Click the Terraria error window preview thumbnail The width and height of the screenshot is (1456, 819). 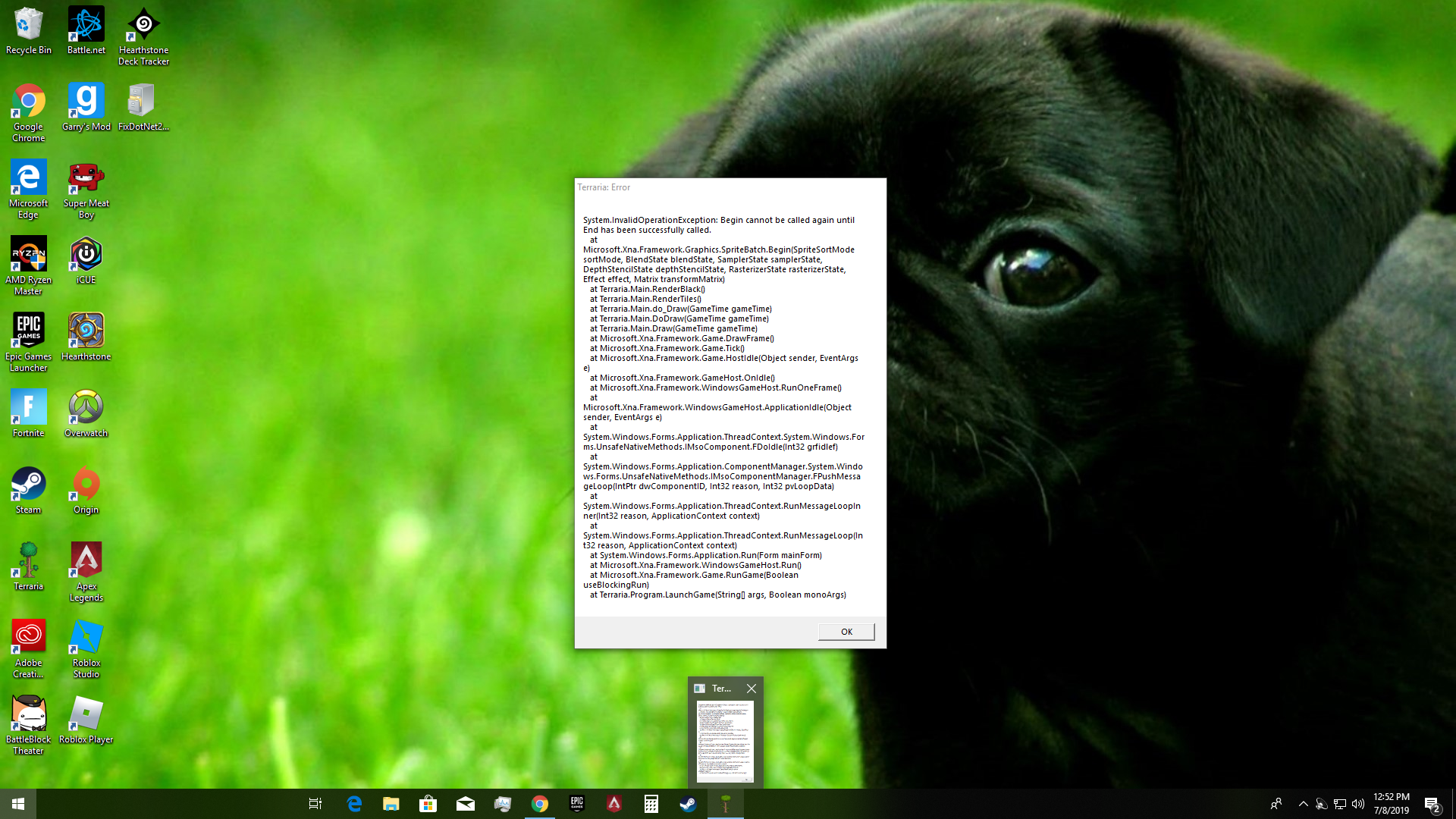726,742
